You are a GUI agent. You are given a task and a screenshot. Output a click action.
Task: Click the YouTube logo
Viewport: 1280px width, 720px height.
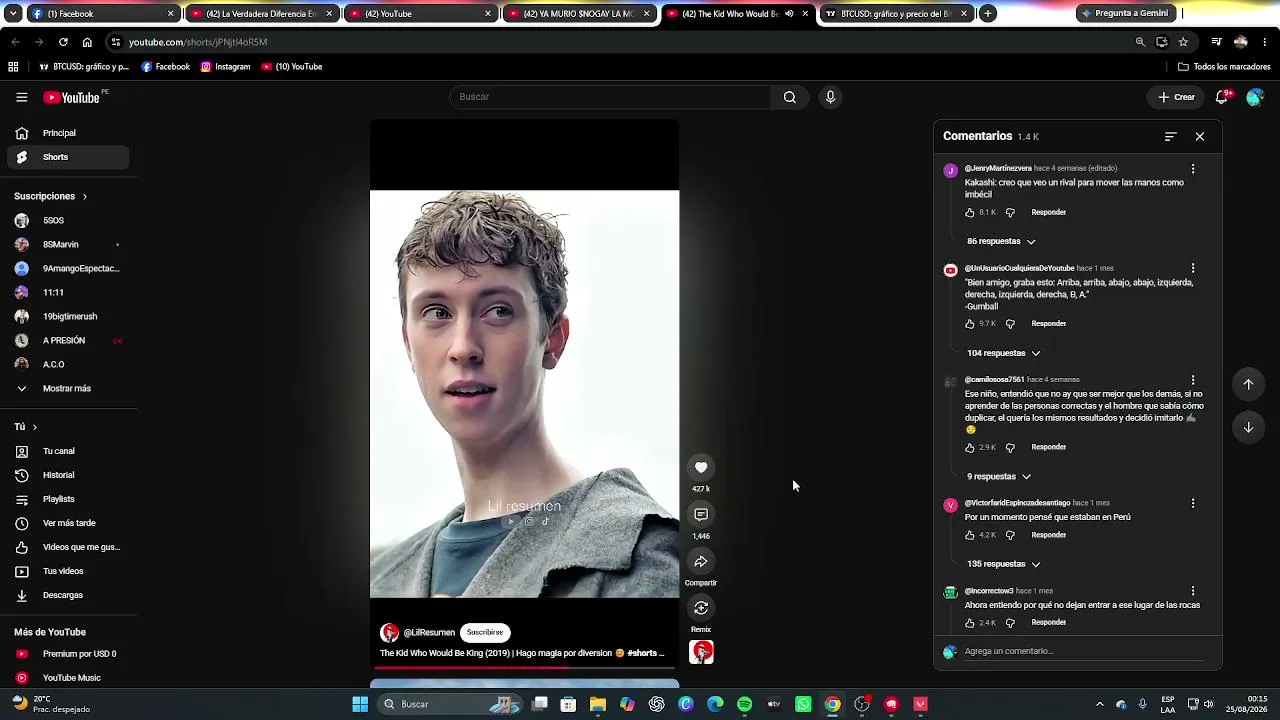point(72,97)
